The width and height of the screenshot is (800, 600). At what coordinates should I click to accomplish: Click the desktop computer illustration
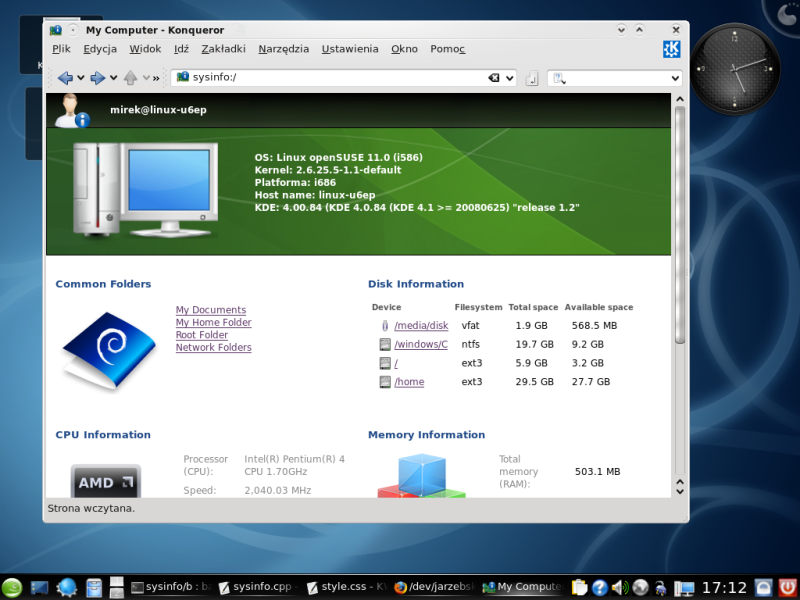(145, 190)
